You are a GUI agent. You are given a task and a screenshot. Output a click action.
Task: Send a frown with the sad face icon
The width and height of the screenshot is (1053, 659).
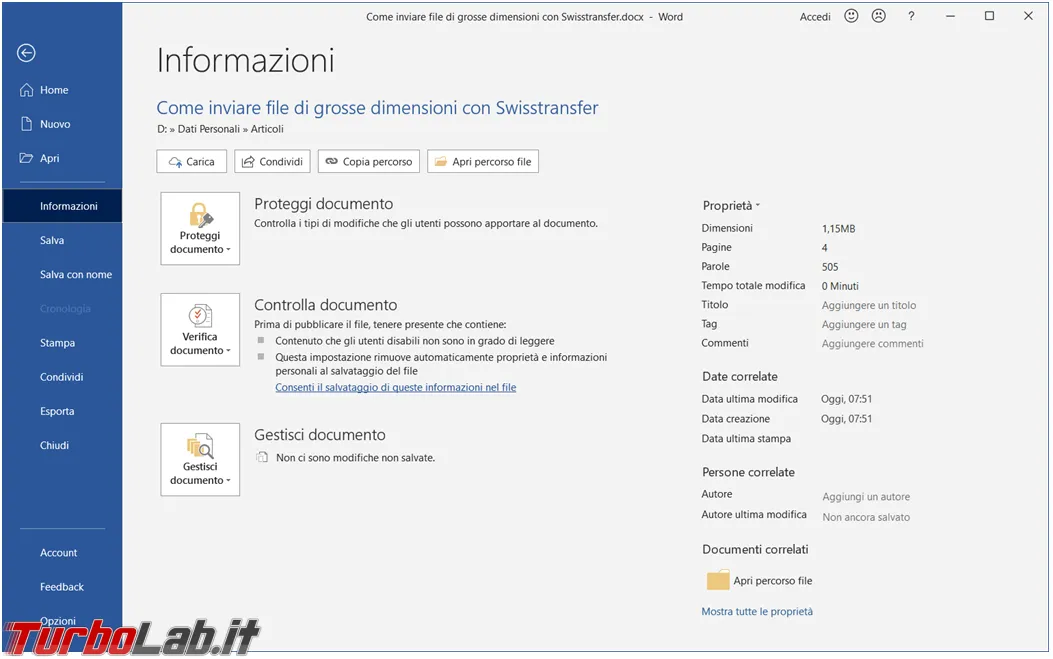[878, 16]
